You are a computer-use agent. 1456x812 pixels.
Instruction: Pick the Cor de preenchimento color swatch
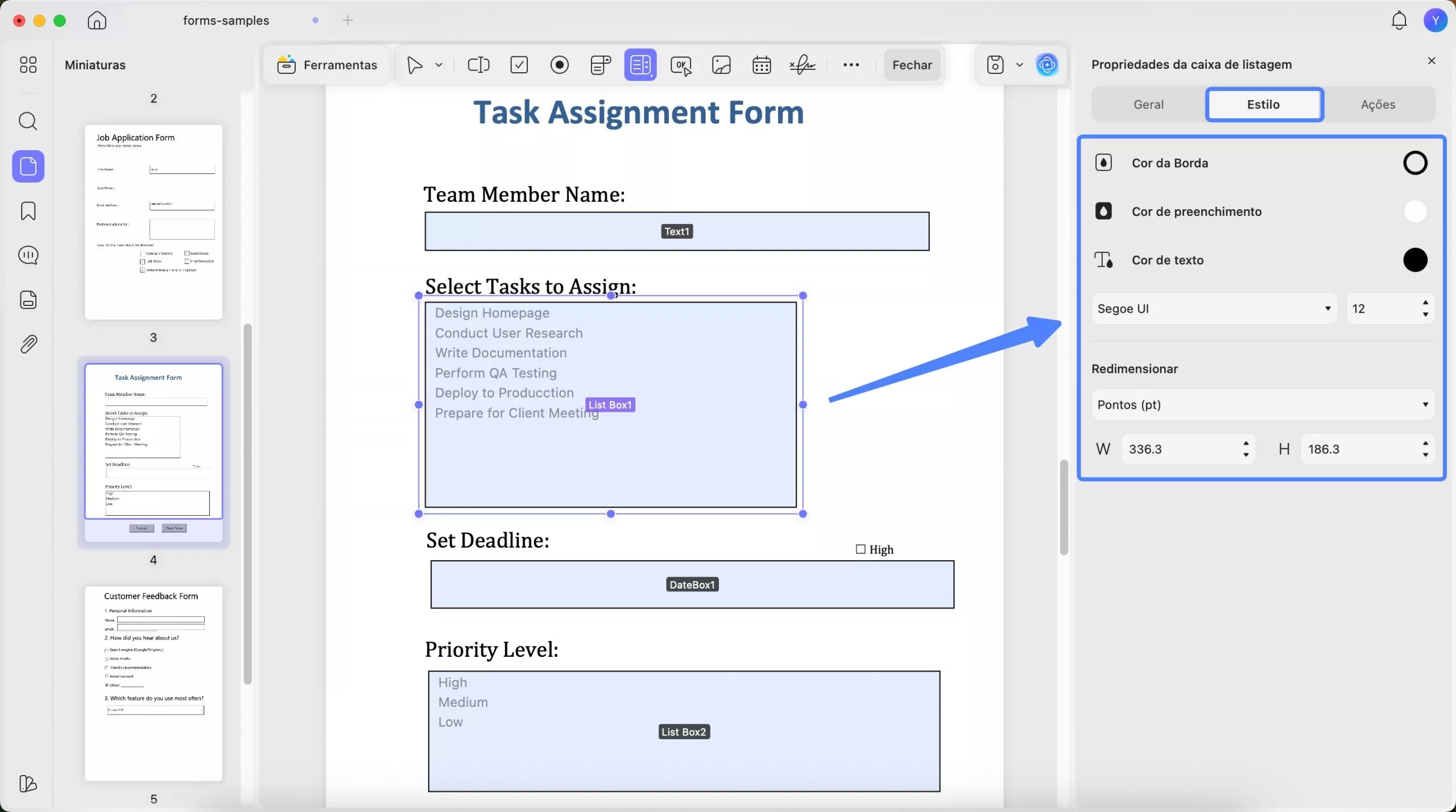(x=1415, y=212)
